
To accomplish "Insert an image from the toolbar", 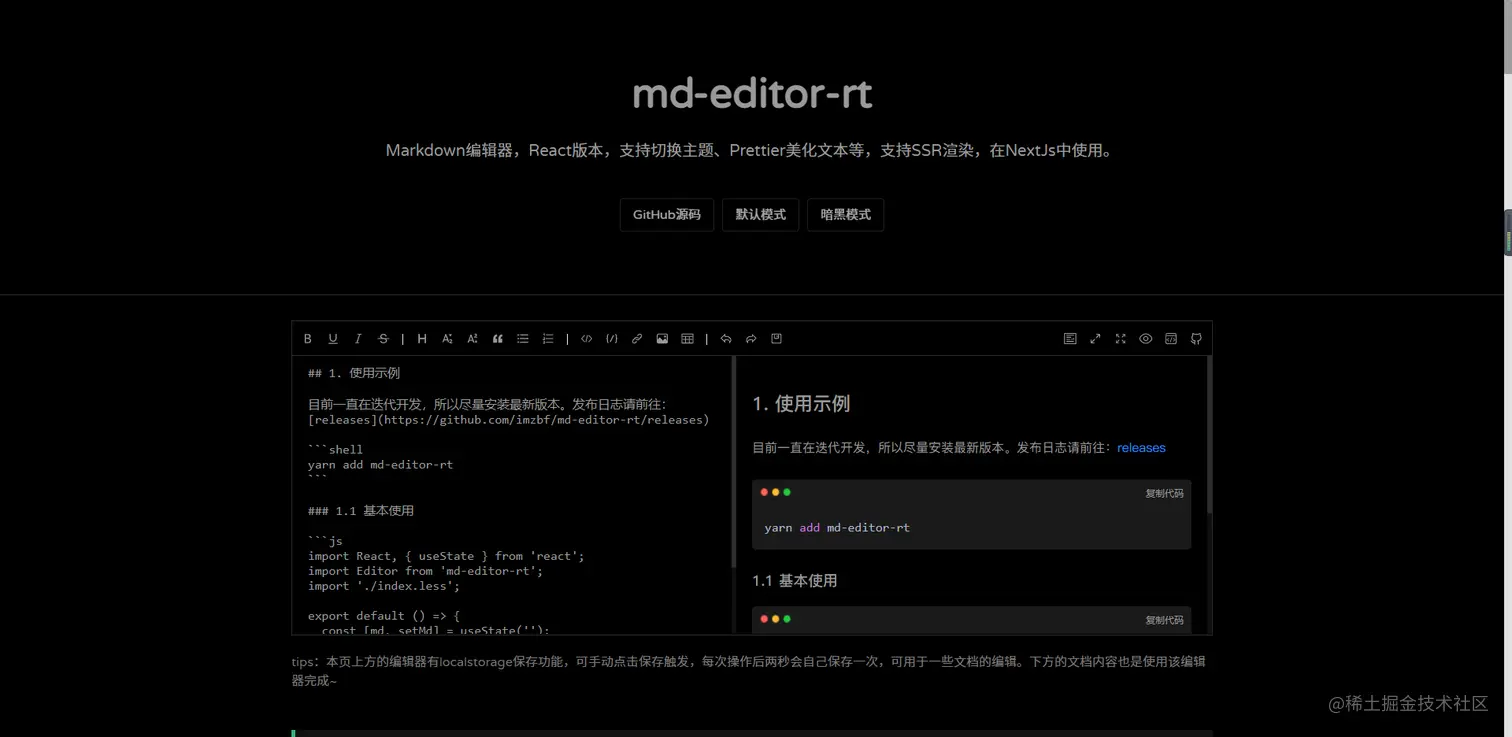I will (662, 338).
